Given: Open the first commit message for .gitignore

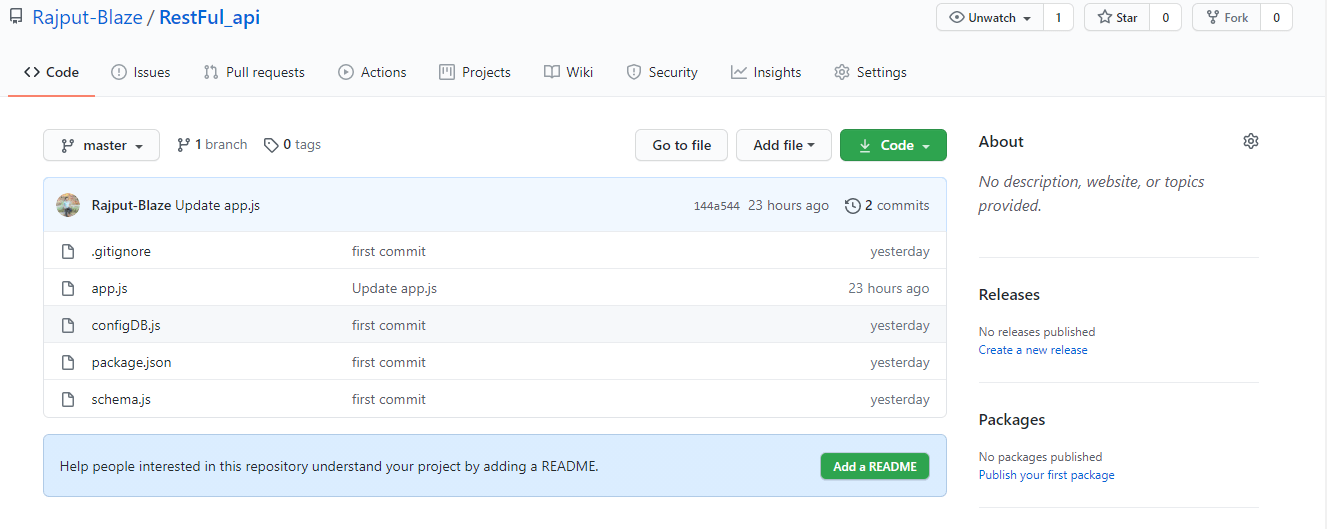Looking at the screenshot, I should [x=389, y=251].
